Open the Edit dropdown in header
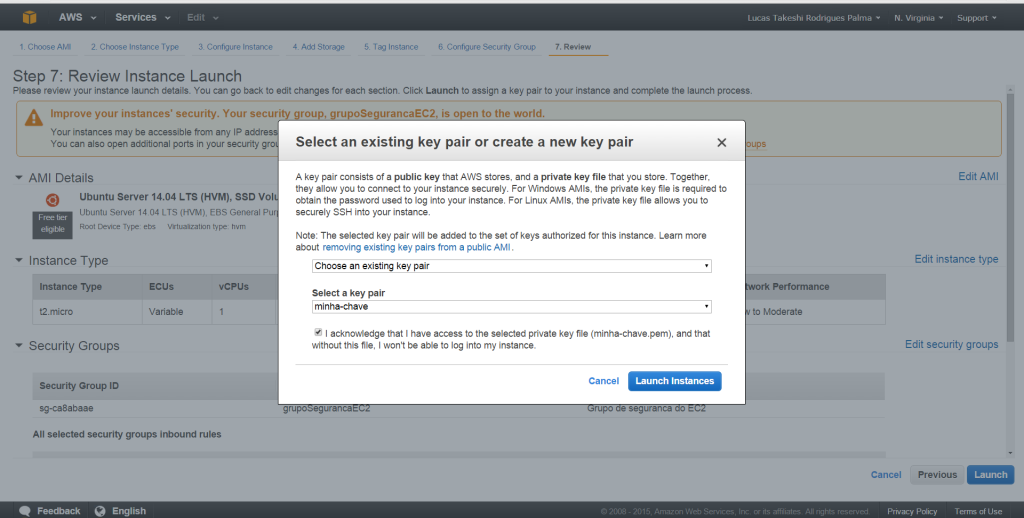Screen dimensions: 1024x518 pos(202,18)
